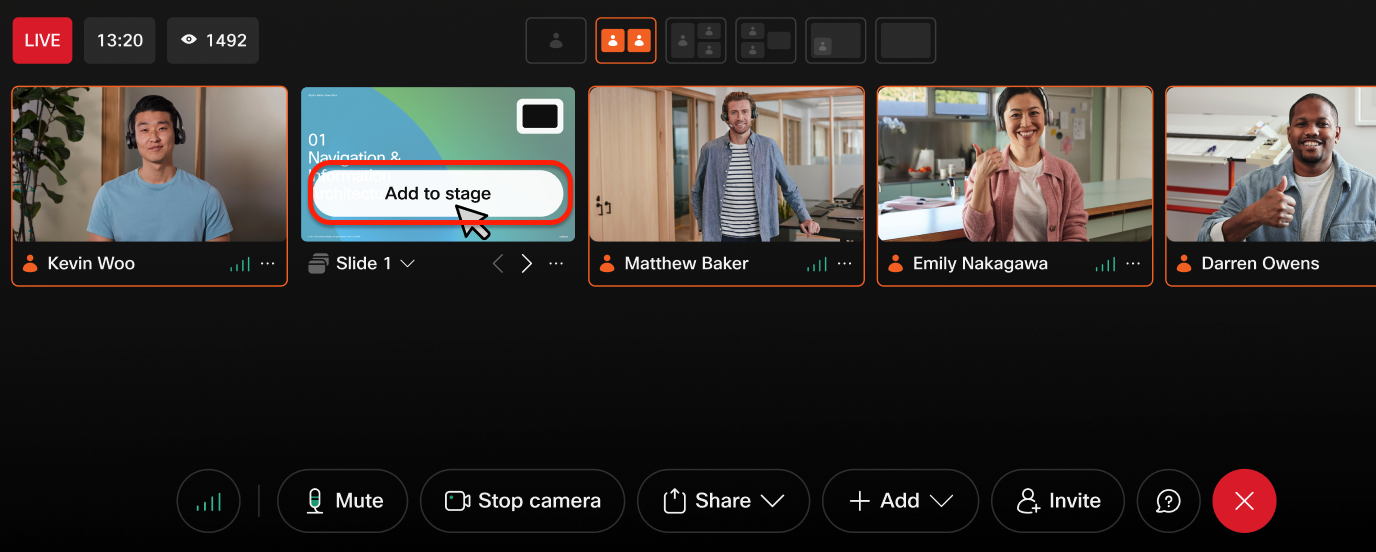Open Emily Nakagawa's more options menu
This screenshot has height=552, width=1376.
point(1133,264)
